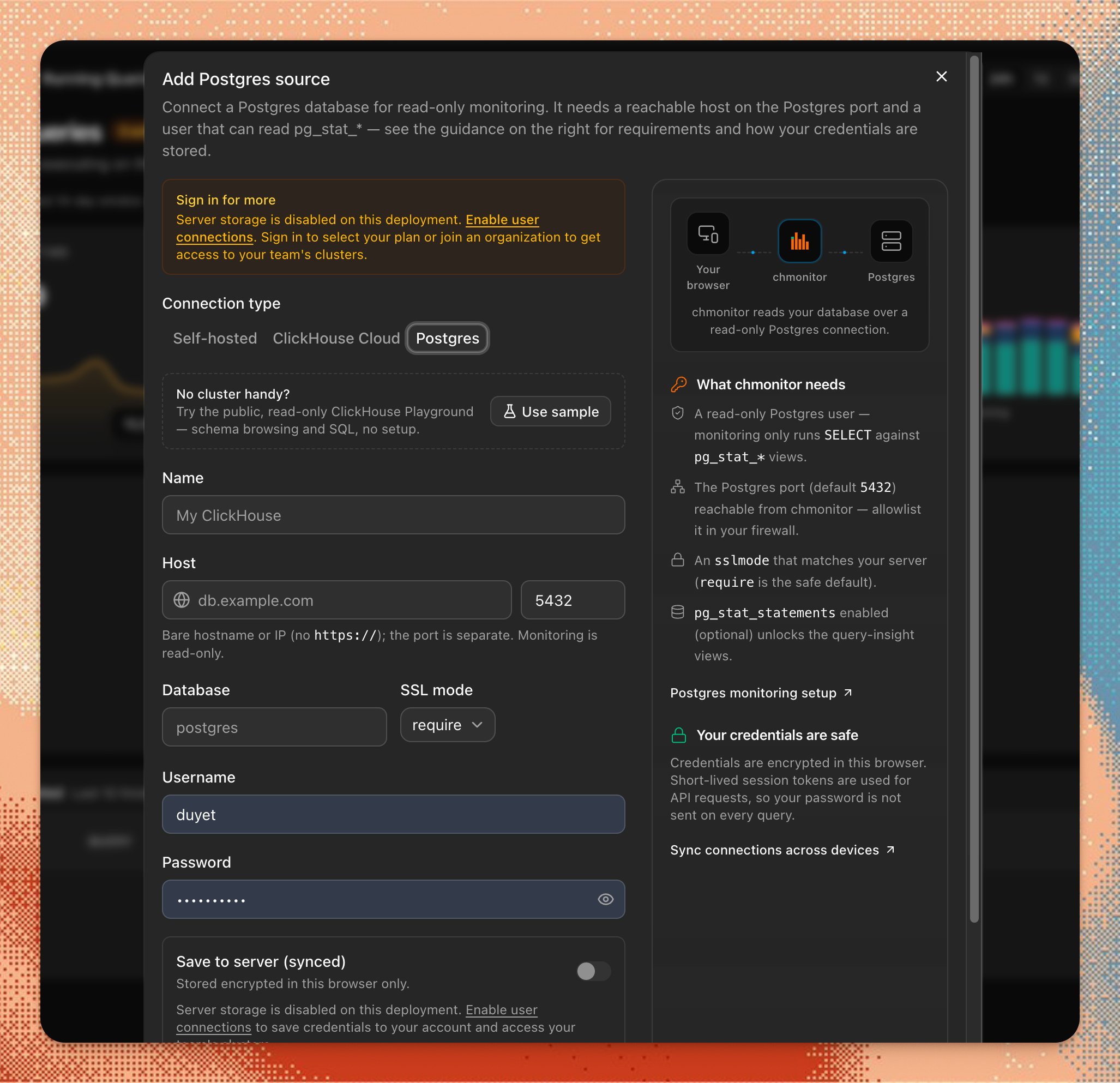Open the SSL mode require dropdown
Screen dimensions: 1120x1083
(448, 725)
